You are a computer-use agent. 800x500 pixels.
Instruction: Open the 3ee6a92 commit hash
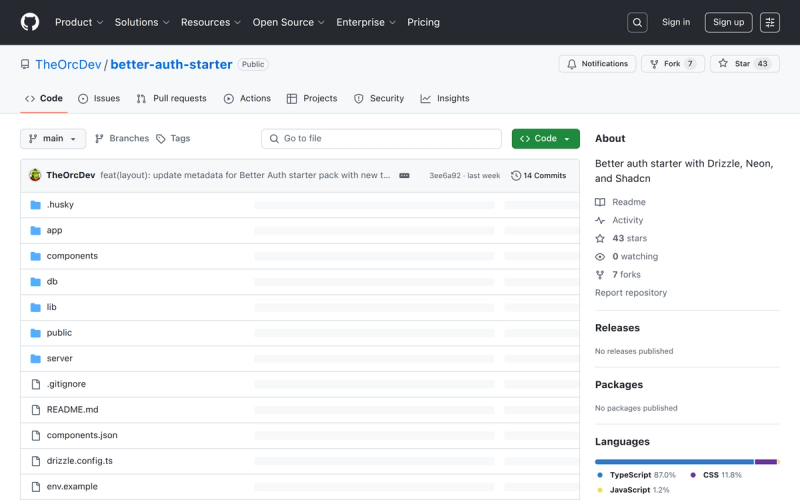445,176
